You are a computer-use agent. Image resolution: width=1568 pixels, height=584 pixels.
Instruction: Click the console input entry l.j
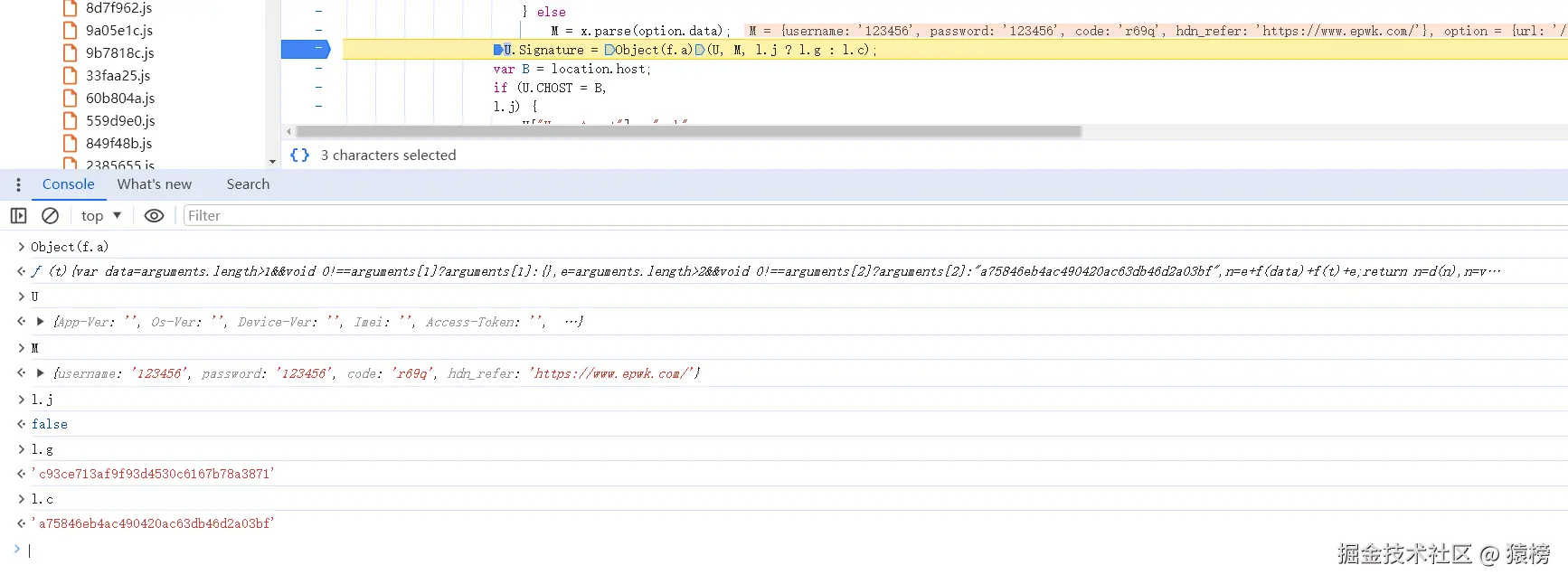43,399
